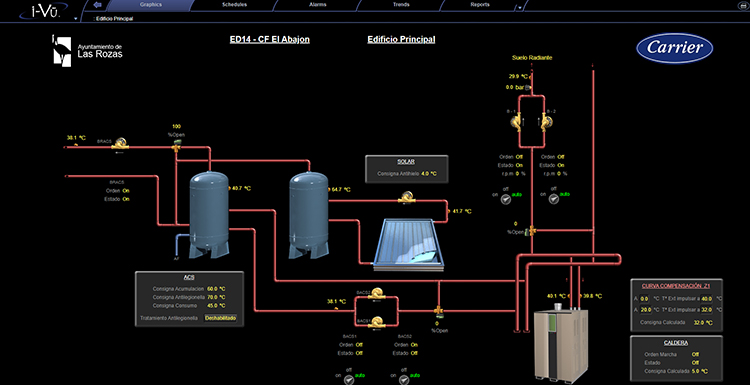The width and height of the screenshot is (750, 385).
Task: Toggle the BACS2 on/off/auto selector knob
Action: pyautogui.click(x=404, y=378)
